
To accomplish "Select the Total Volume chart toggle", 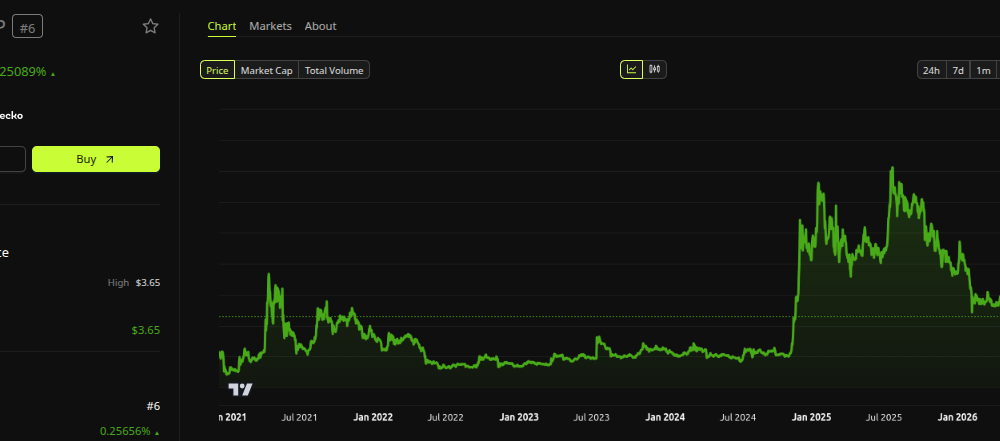I will coord(334,70).
